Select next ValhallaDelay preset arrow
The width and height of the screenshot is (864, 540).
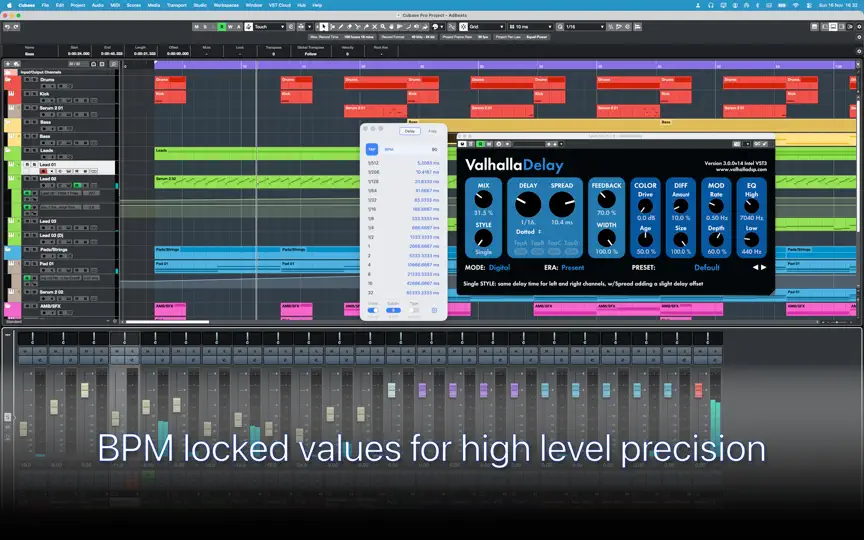tap(764, 267)
